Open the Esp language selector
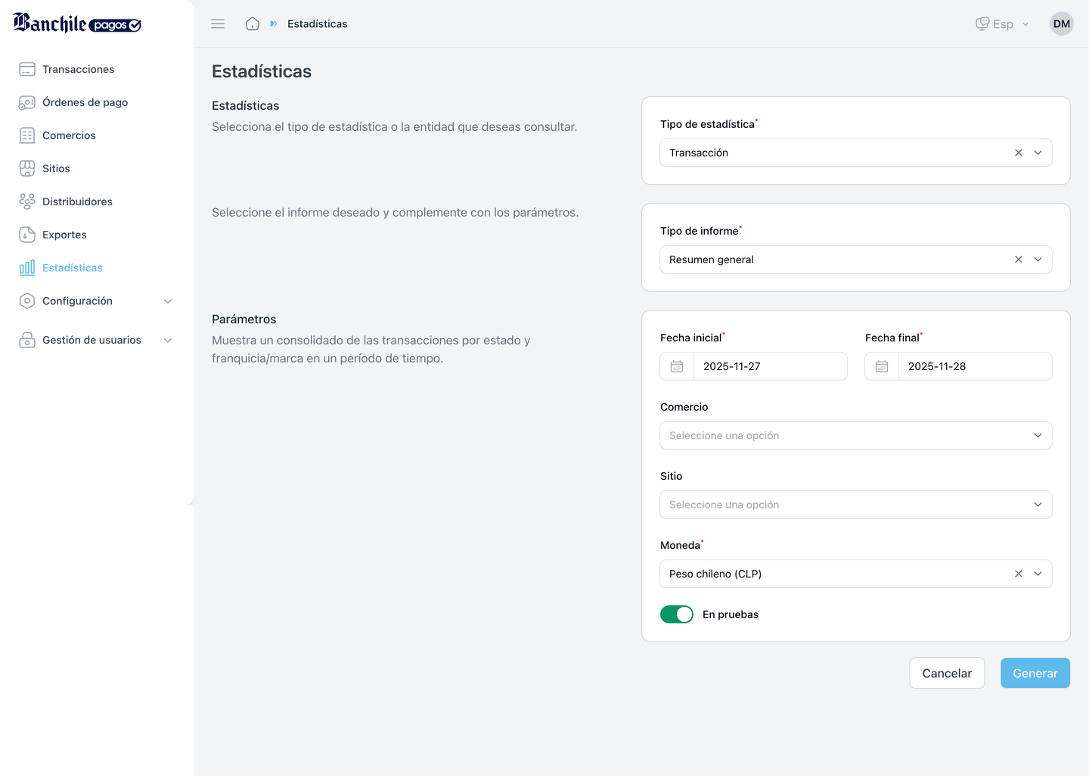Image resolution: width=1090 pixels, height=776 pixels. tap(1002, 24)
